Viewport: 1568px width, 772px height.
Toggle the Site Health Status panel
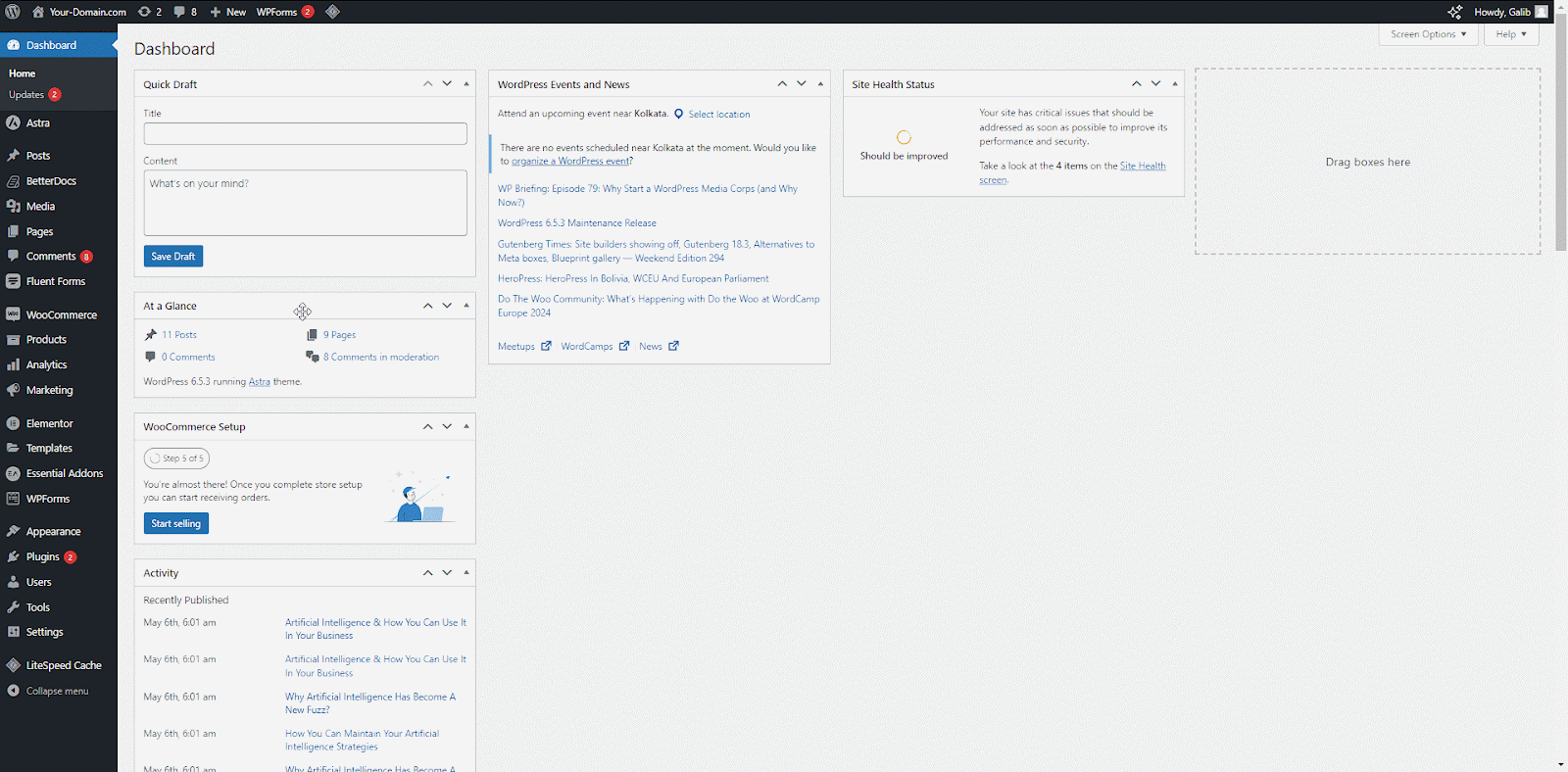click(1175, 84)
